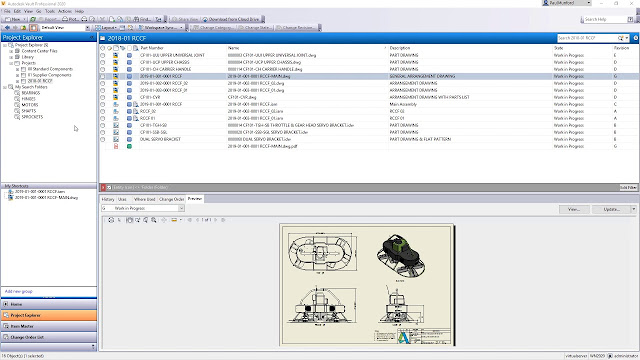
Task: Close the Project Explorer pane
Action: 92,38
